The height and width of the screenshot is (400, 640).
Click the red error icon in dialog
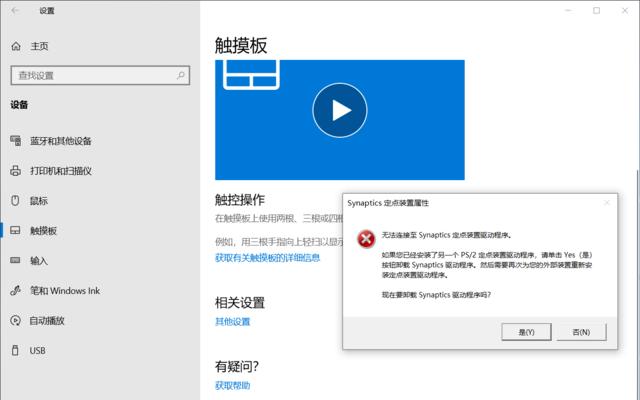coord(366,239)
